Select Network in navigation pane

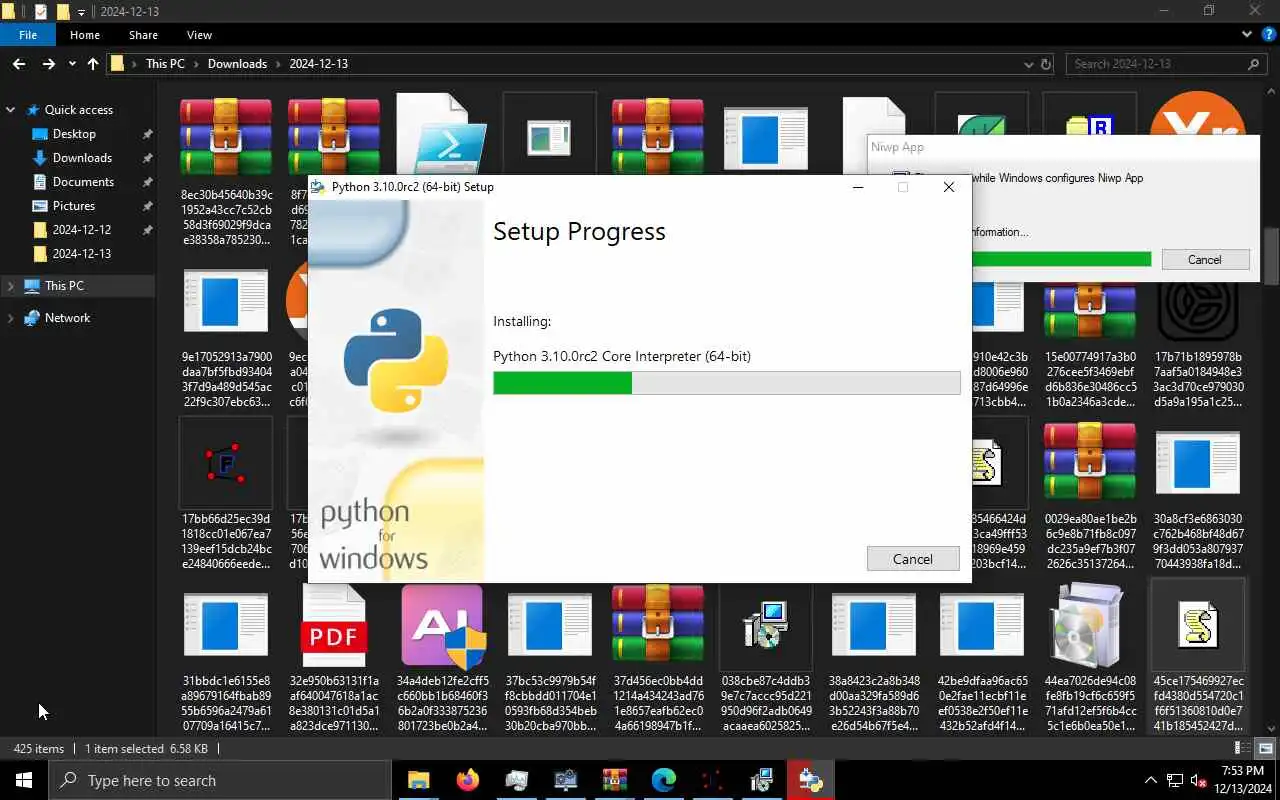68,318
